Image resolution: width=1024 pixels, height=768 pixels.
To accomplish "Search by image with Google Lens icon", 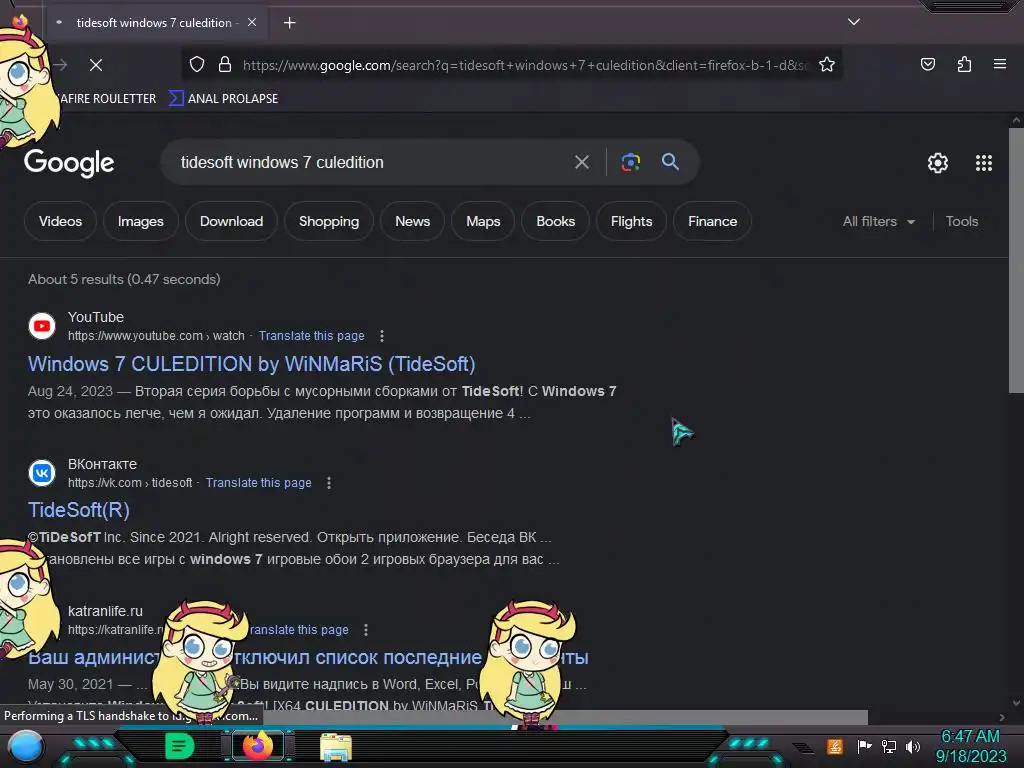I will coord(630,162).
